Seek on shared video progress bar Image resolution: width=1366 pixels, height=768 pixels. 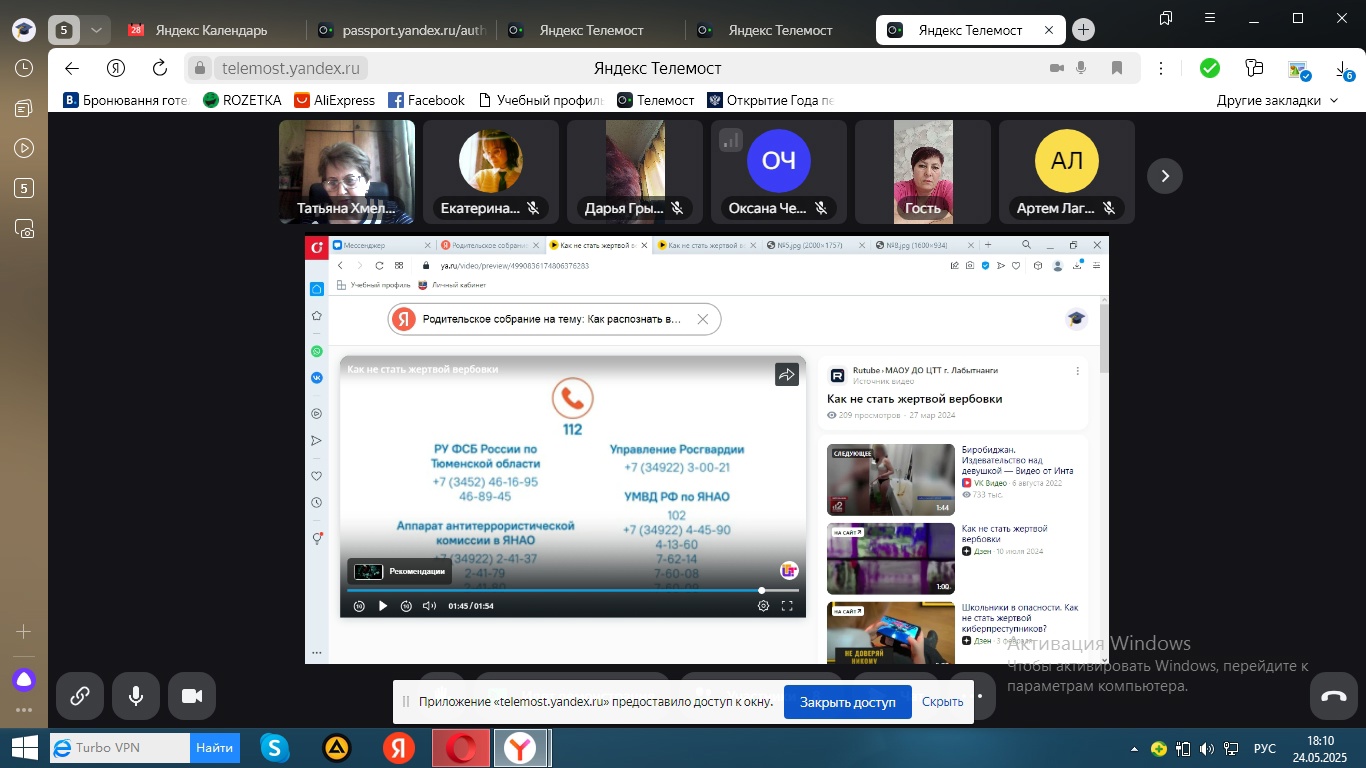click(573, 591)
